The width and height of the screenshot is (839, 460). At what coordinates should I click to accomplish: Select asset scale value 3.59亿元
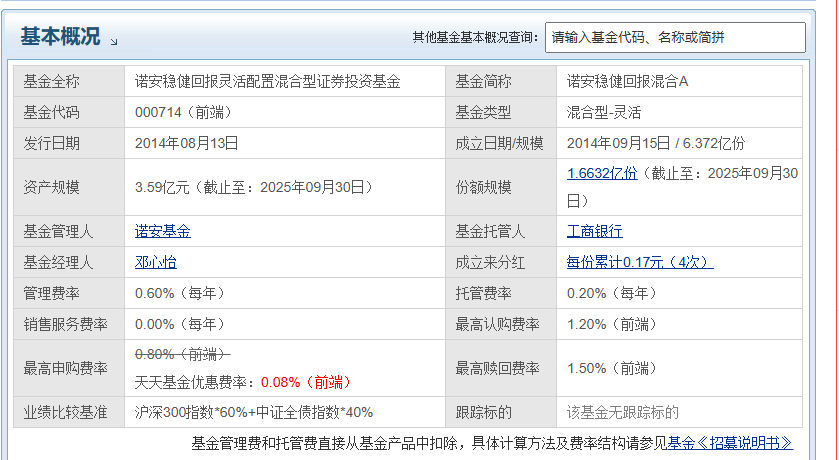(162, 187)
